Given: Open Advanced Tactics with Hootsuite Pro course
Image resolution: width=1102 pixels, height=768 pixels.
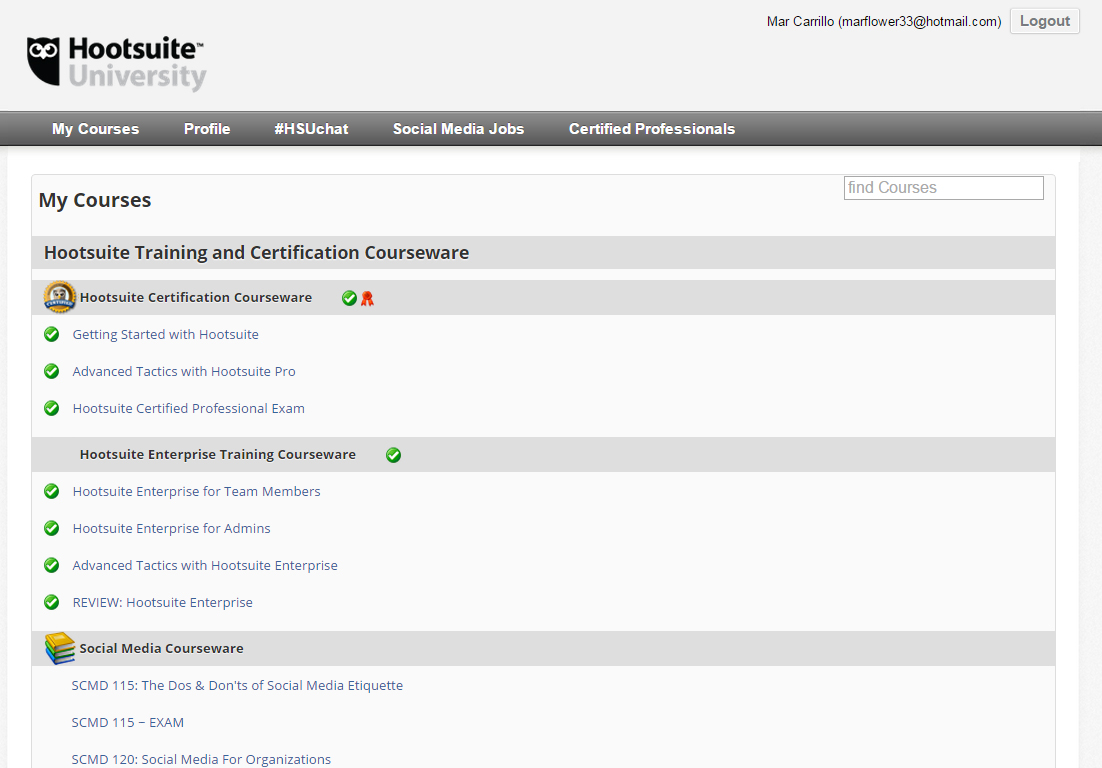Looking at the screenshot, I should (184, 372).
